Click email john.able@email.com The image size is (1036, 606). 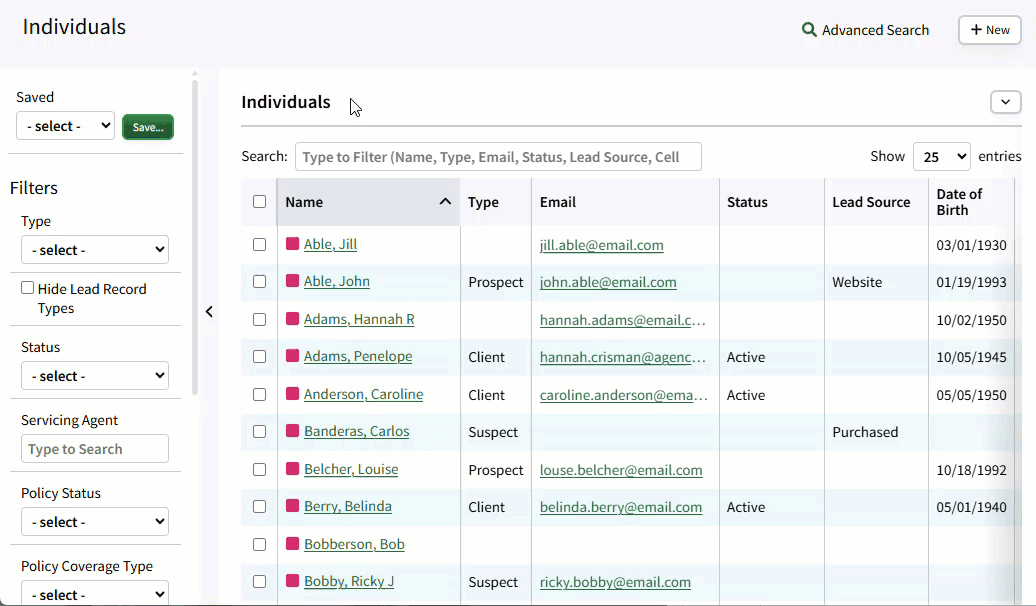608,282
